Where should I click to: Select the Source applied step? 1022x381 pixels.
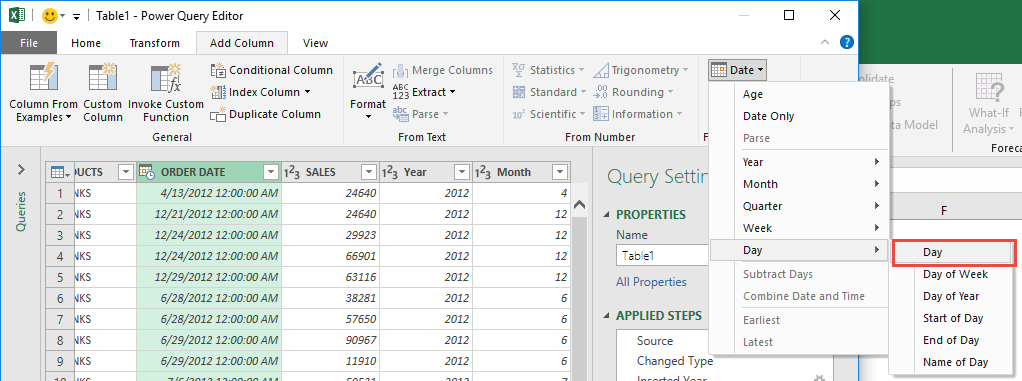[655, 341]
